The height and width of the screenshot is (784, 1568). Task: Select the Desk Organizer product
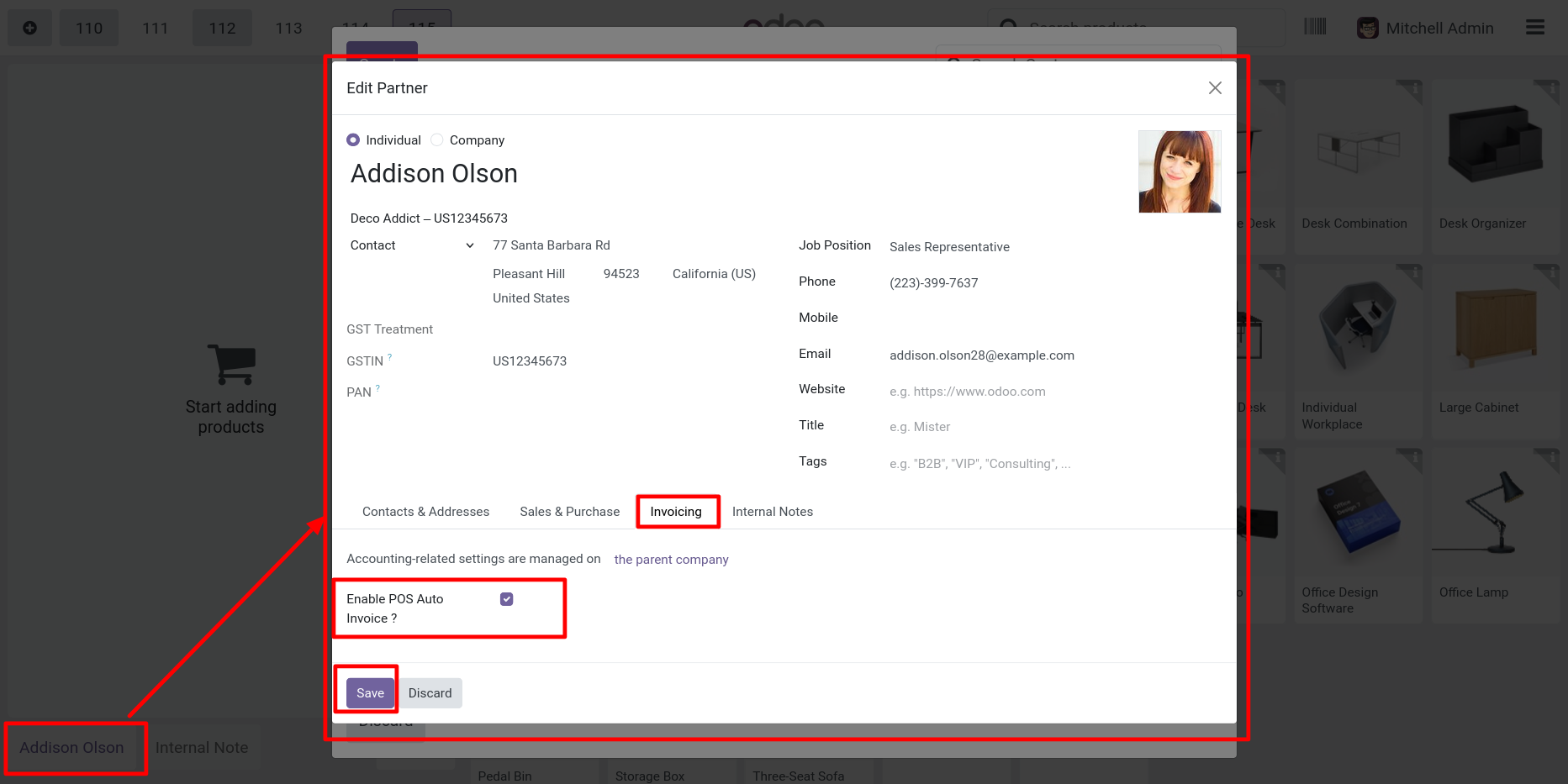pyautogui.click(x=1495, y=166)
